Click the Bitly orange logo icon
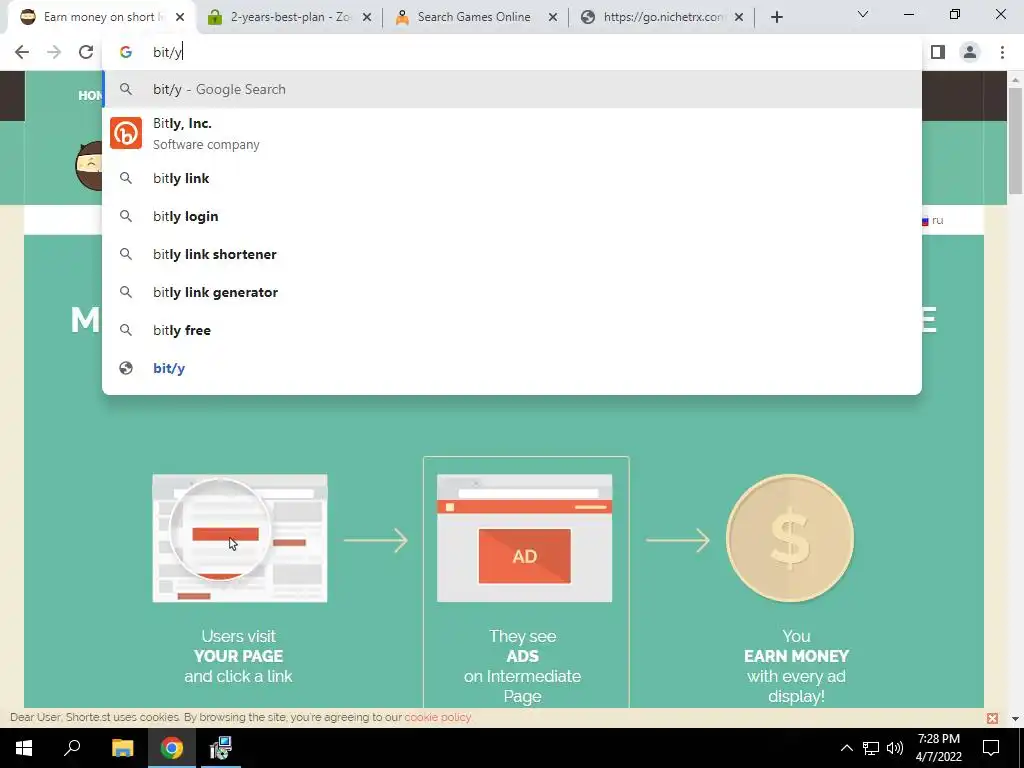The width and height of the screenshot is (1024, 768). coord(126,133)
